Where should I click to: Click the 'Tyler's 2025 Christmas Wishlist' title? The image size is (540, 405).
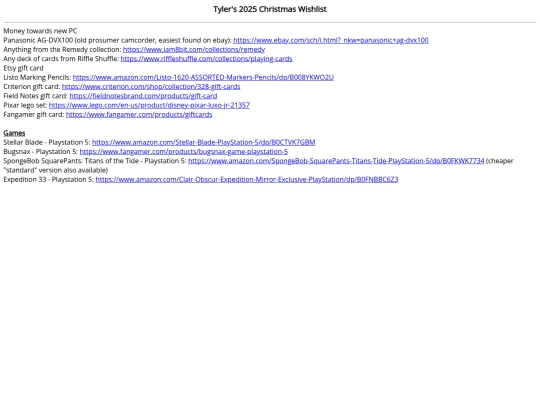pos(270,9)
